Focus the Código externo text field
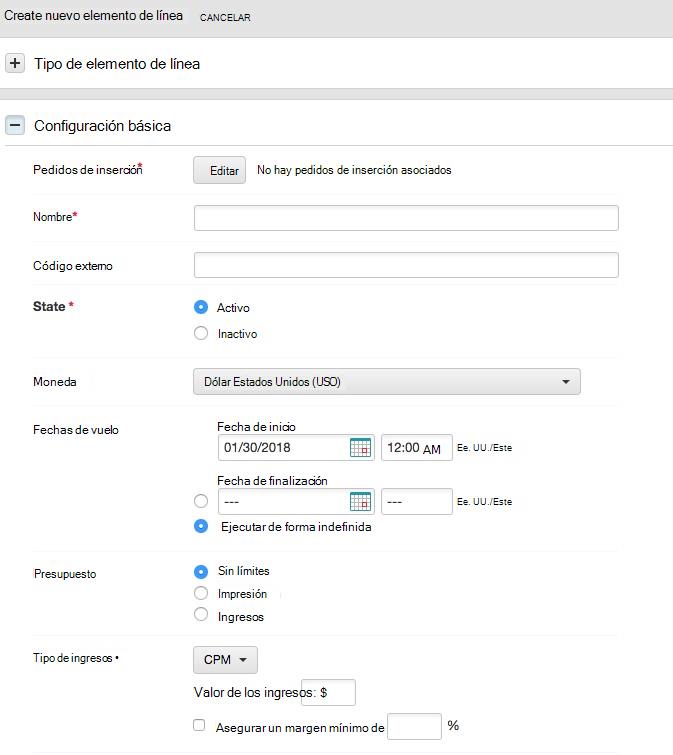 tap(406, 265)
